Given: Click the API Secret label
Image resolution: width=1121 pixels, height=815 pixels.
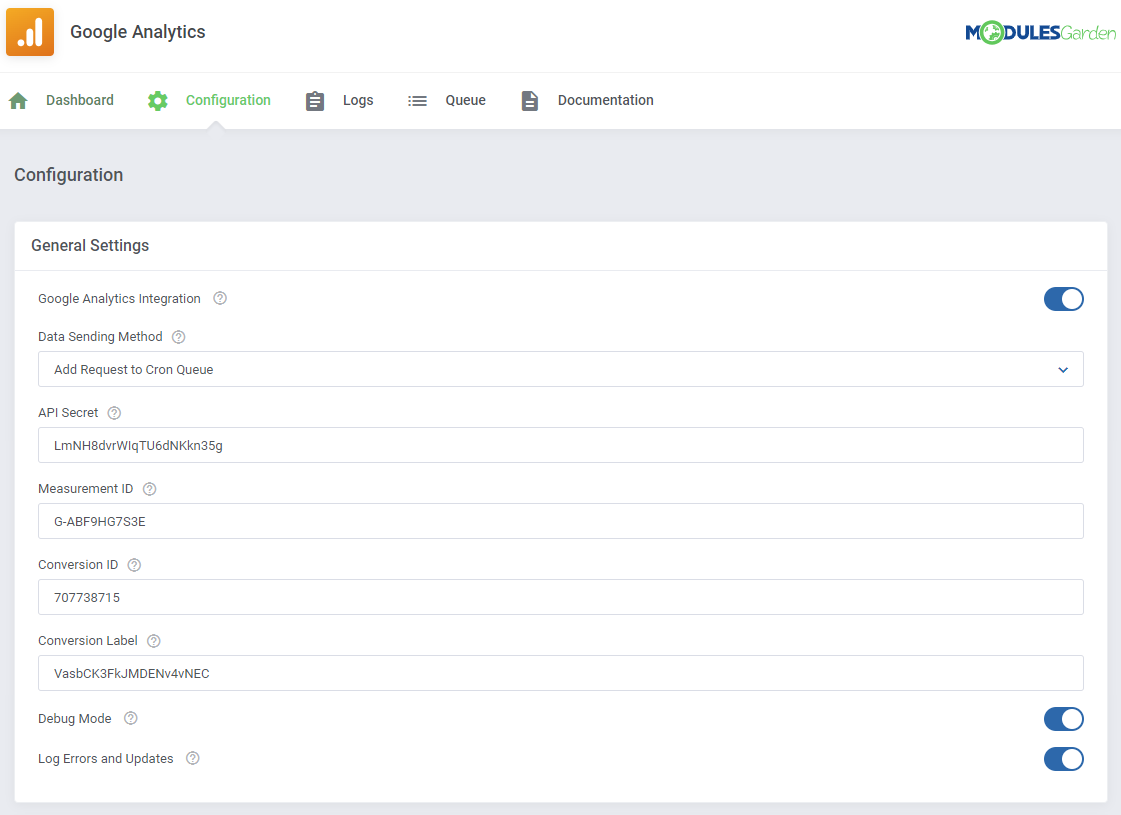Looking at the screenshot, I should [68, 413].
